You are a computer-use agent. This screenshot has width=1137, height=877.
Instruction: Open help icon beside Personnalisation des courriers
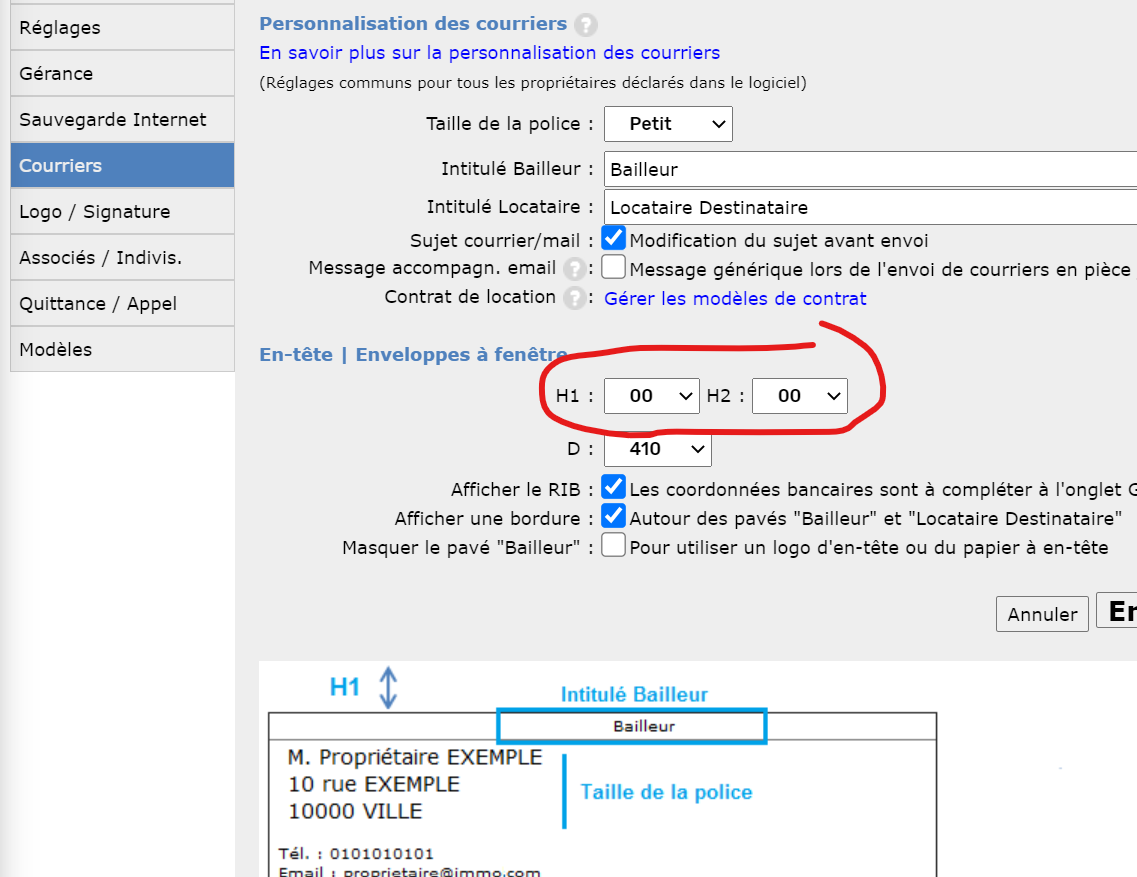click(585, 25)
